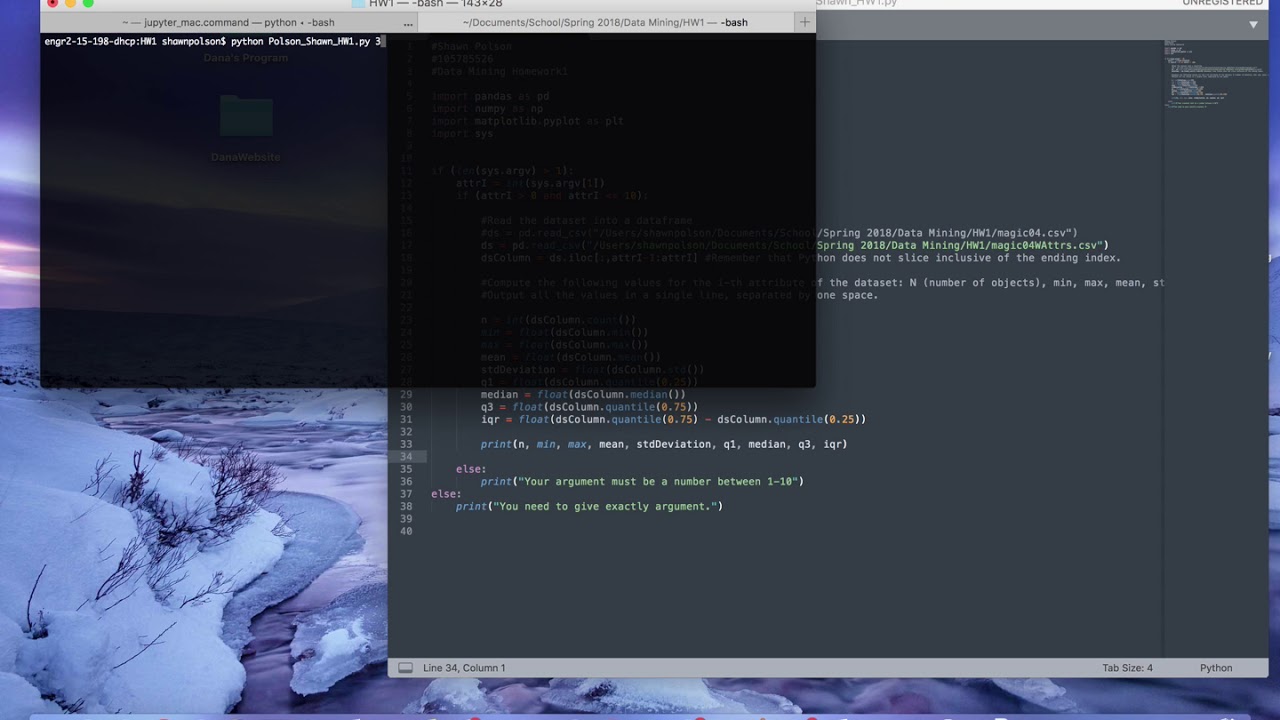This screenshot has height=720, width=1280.
Task: Switch to the jupyter_mac.command Terminal tab
Action: [228, 22]
